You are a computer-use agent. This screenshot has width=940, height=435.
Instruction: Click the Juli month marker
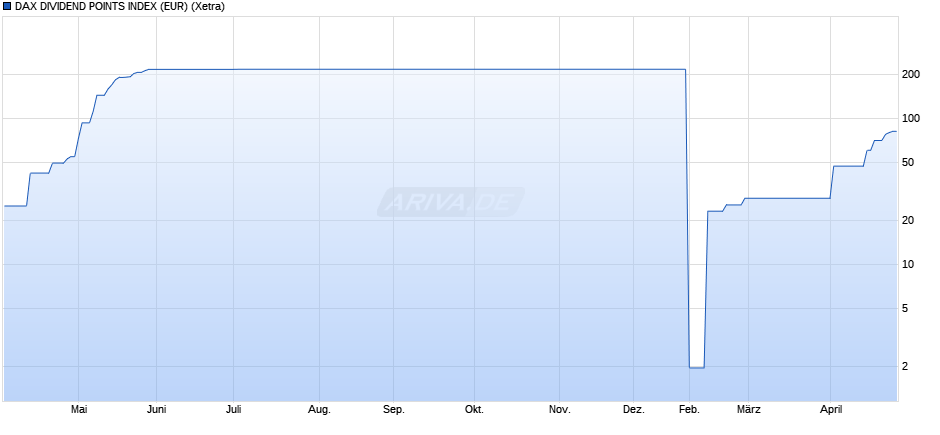pyautogui.click(x=233, y=410)
